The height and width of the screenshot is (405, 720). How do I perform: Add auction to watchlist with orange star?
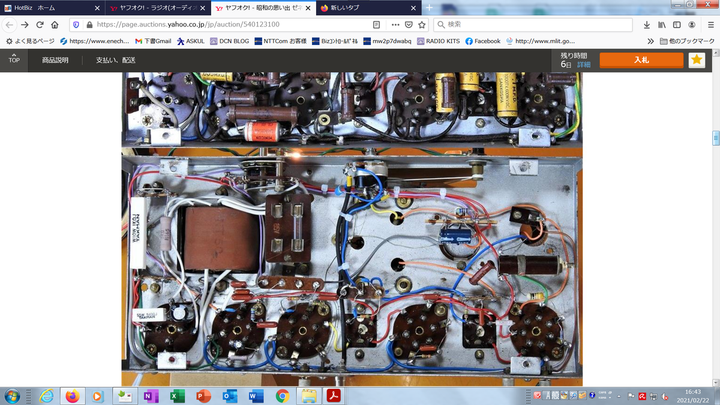click(696, 60)
